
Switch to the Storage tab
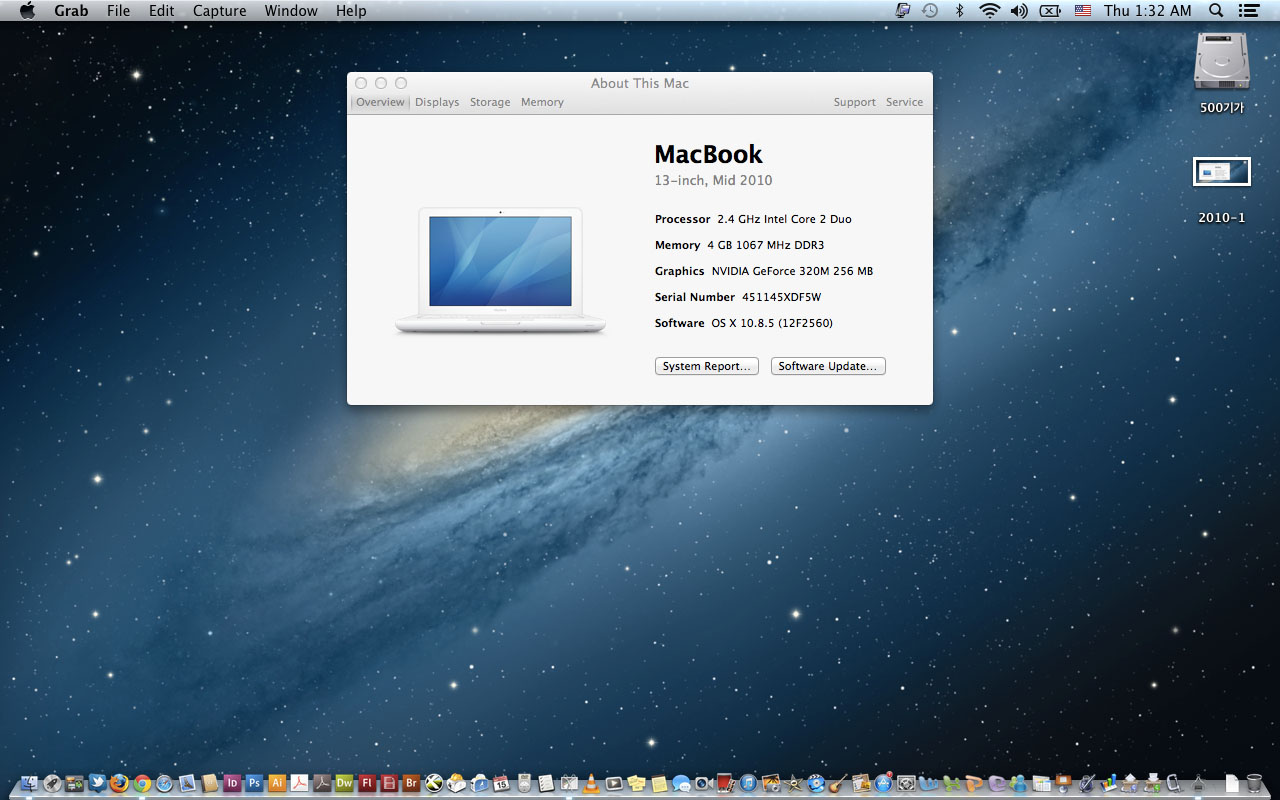pyautogui.click(x=490, y=102)
